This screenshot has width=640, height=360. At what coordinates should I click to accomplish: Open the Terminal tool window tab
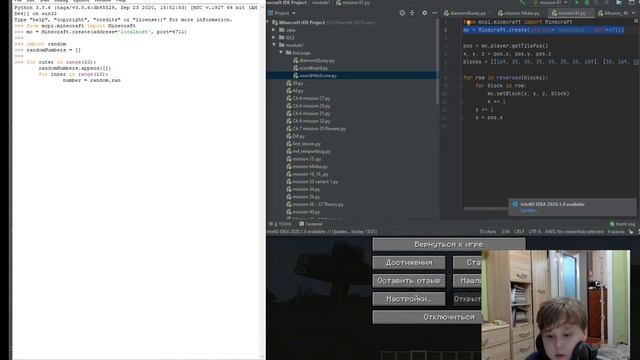[x=311, y=224]
